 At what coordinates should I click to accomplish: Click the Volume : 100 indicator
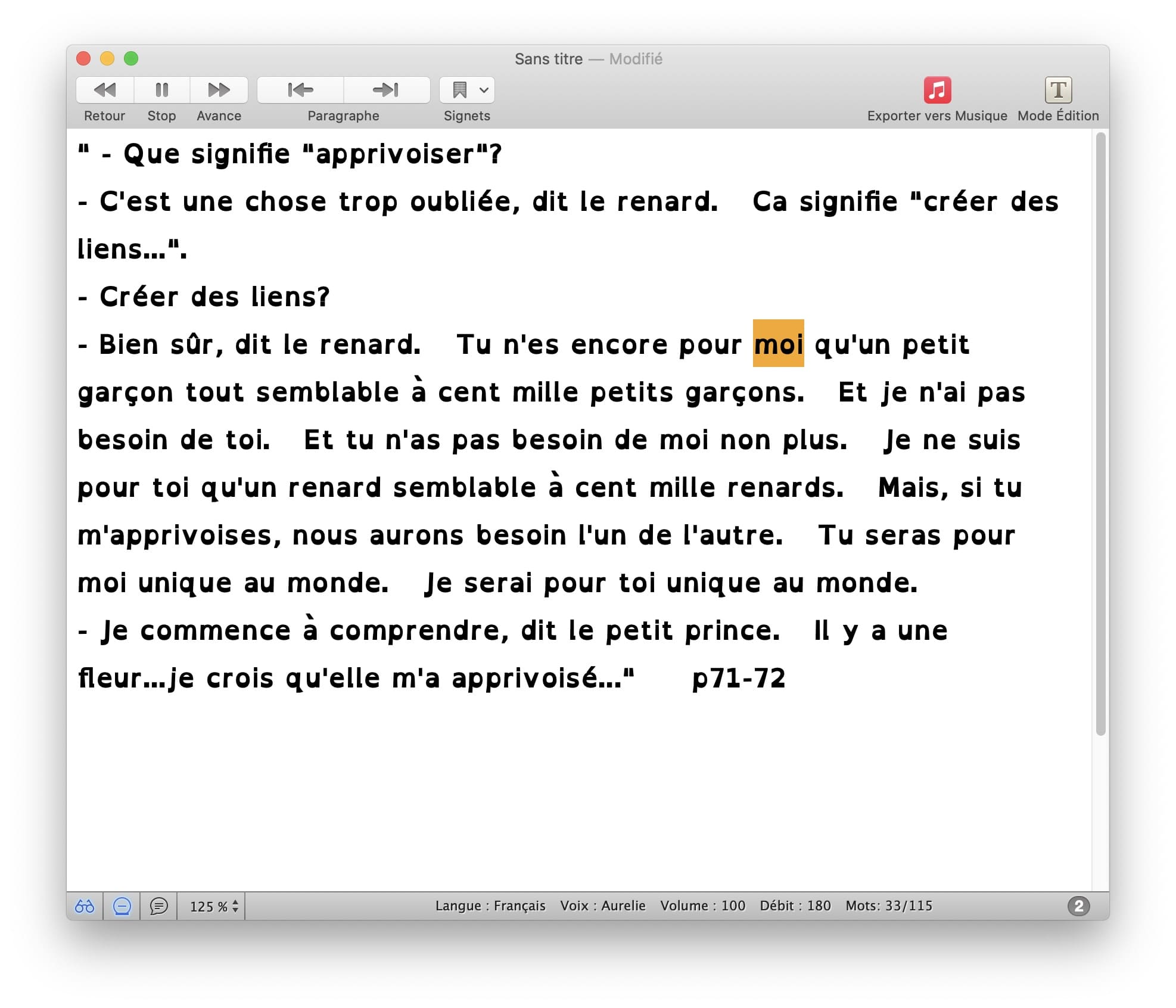[x=702, y=906]
